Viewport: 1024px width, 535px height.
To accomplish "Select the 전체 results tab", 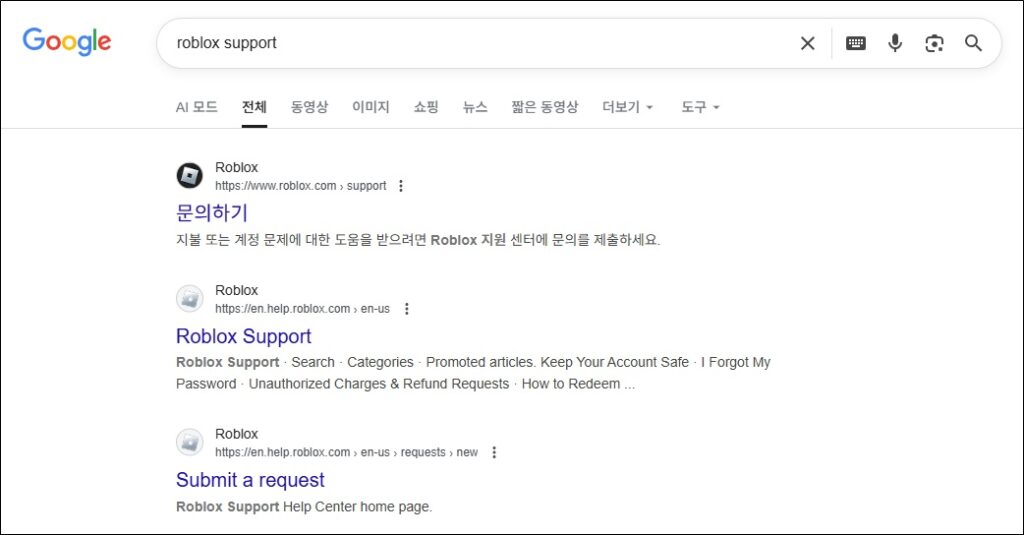I will click(254, 107).
